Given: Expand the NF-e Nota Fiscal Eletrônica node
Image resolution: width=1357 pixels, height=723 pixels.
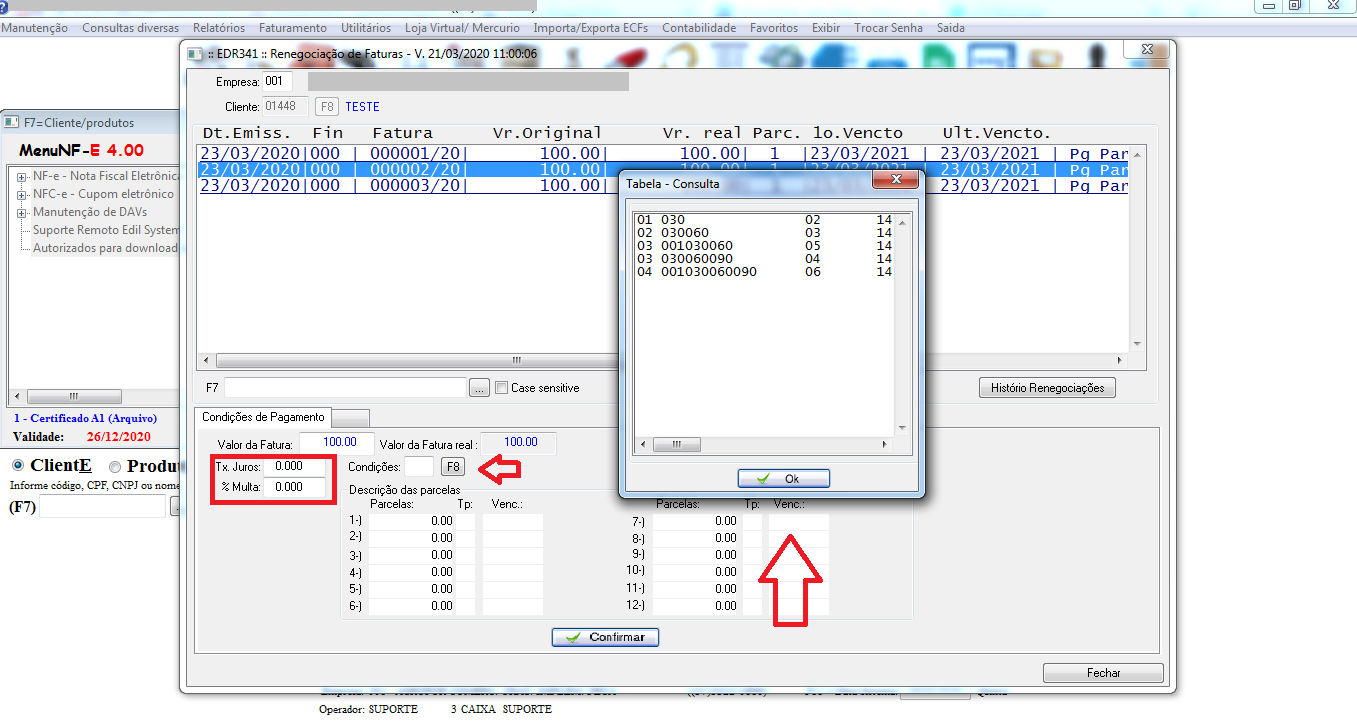Looking at the screenshot, I should 21,177.
